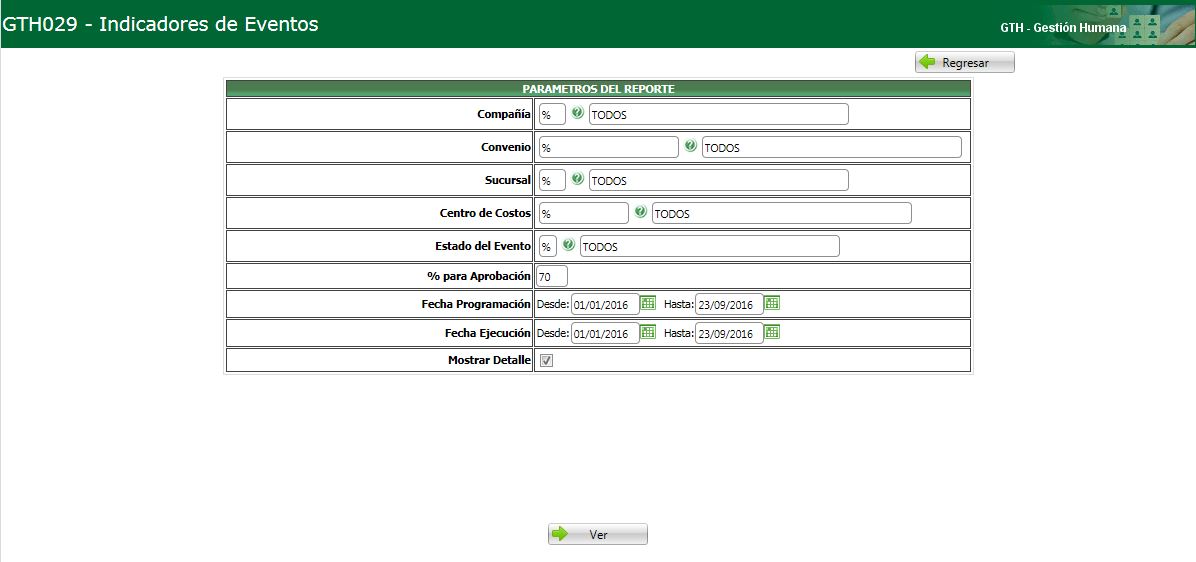Open the help lookup icon for Compañía
Viewport: 1196px width, 562px height.
tap(577, 113)
